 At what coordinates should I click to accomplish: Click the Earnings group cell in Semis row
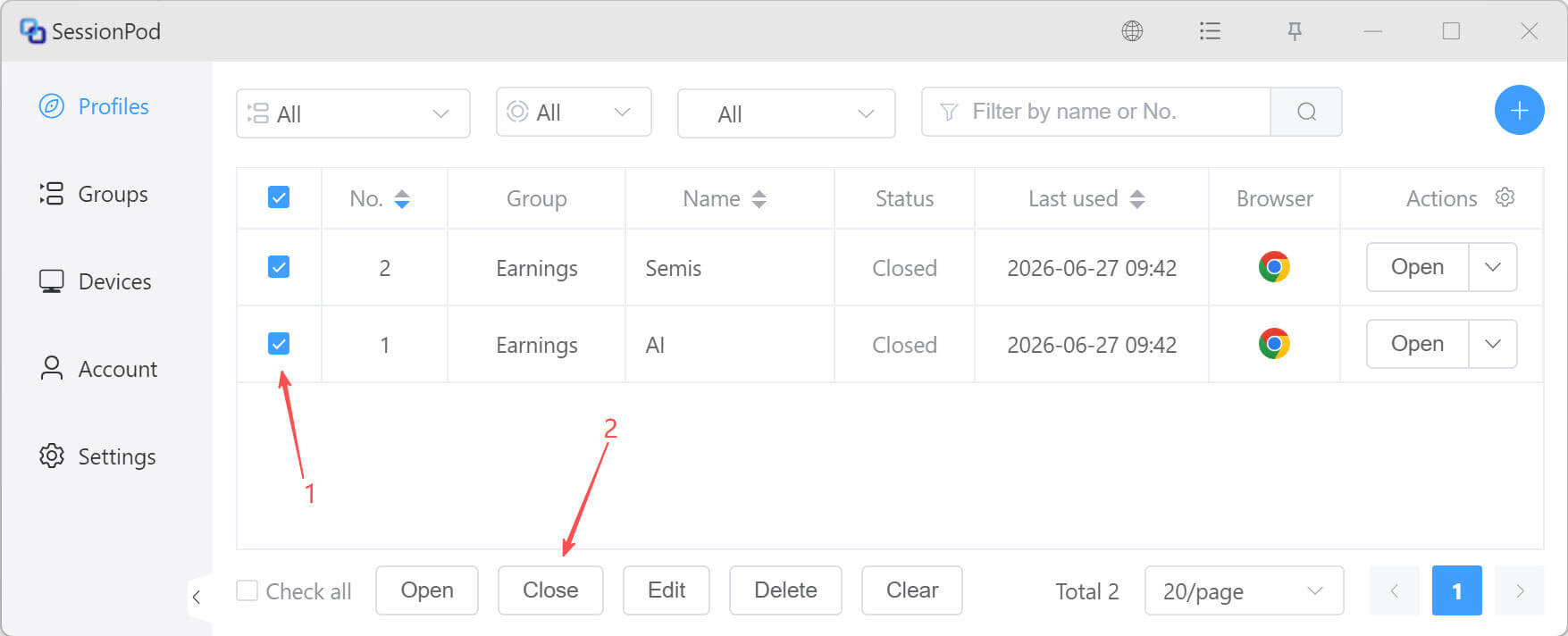[x=537, y=269]
